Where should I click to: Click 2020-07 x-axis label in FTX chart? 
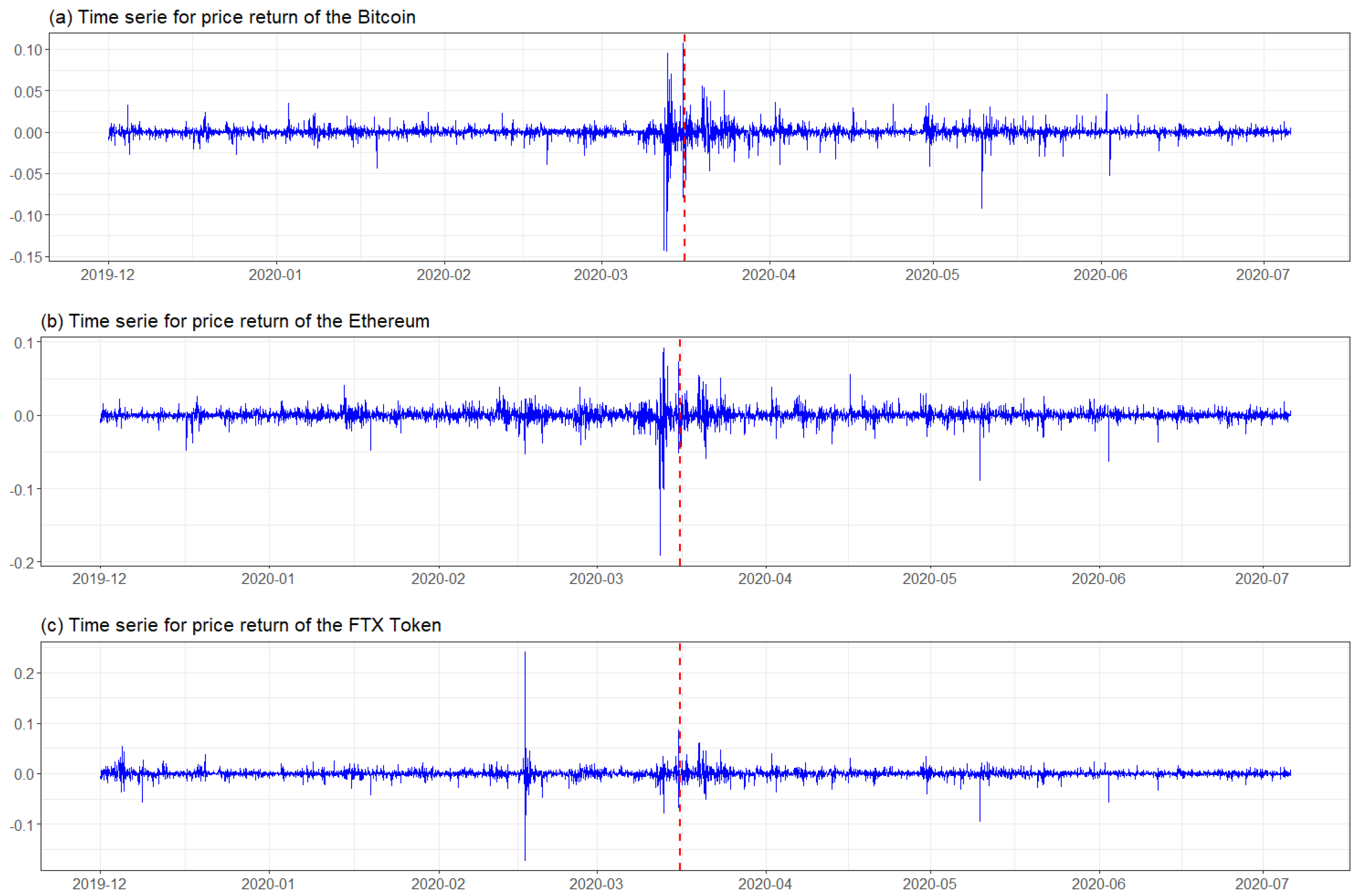(x=1262, y=884)
